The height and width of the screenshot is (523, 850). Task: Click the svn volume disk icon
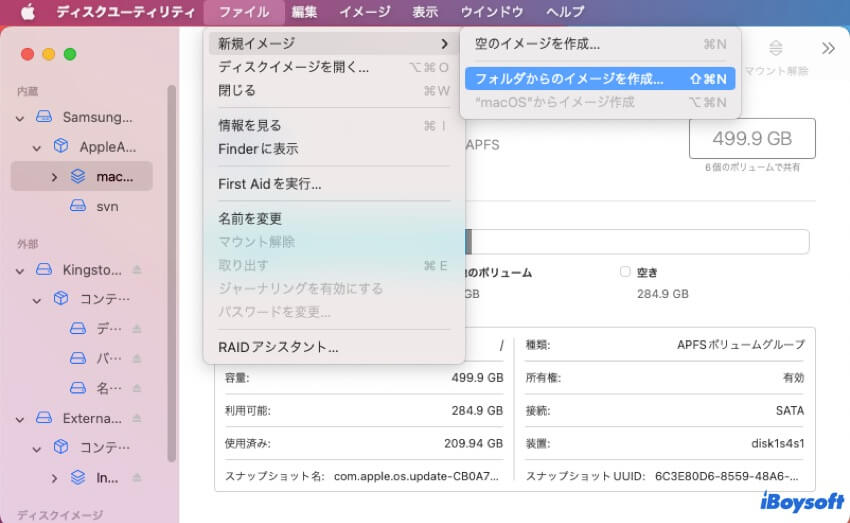tap(78, 206)
